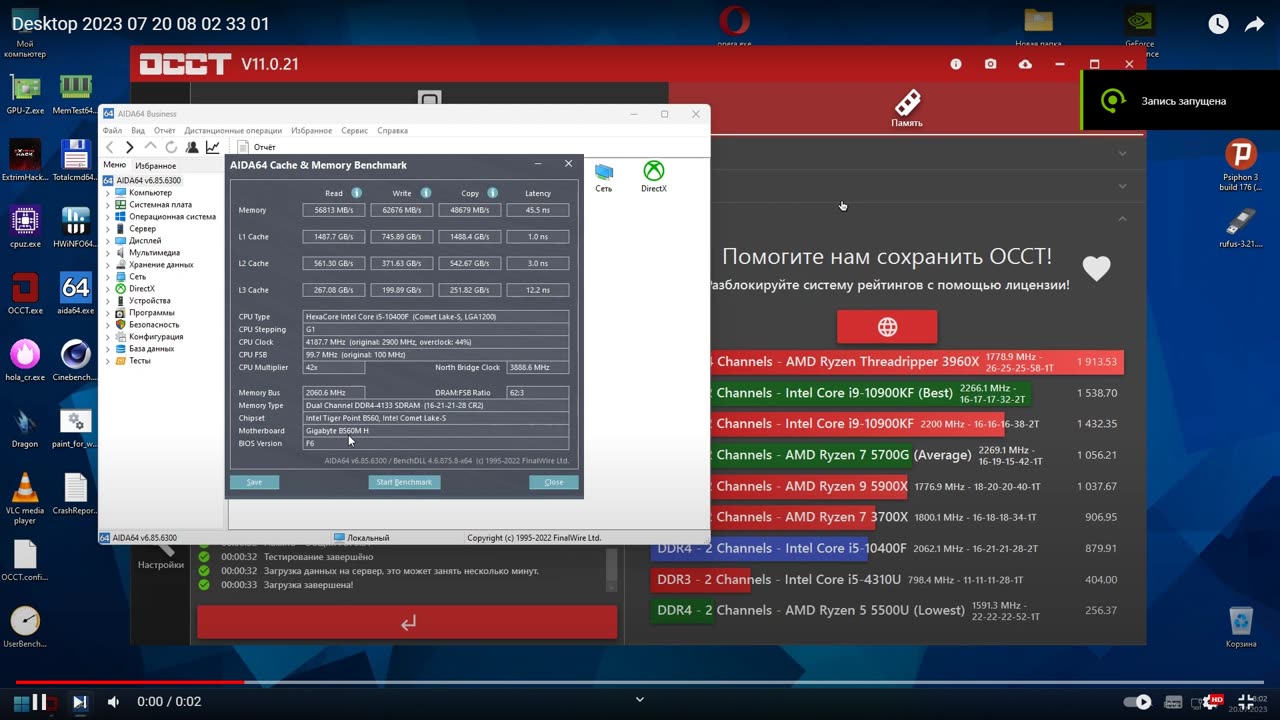
Task: Open the opera.exe desktop icon
Action: click(x=735, y=25)
